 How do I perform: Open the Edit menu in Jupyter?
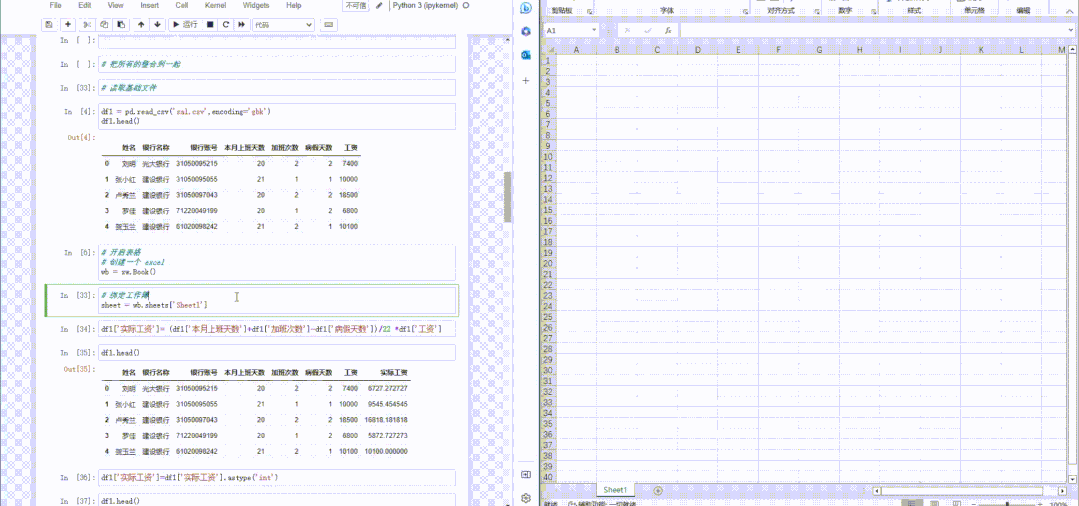pyautogui.click(x=85, y=5)
